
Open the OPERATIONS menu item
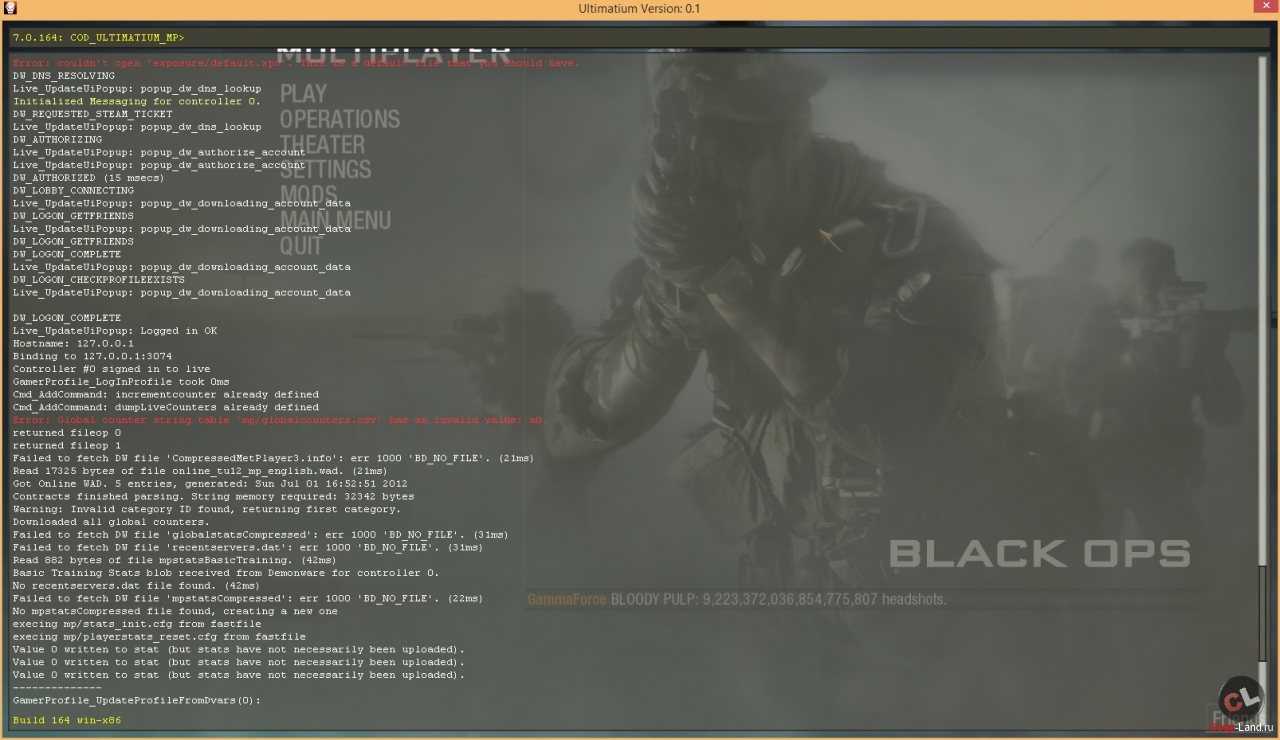[x=340, y=119]
